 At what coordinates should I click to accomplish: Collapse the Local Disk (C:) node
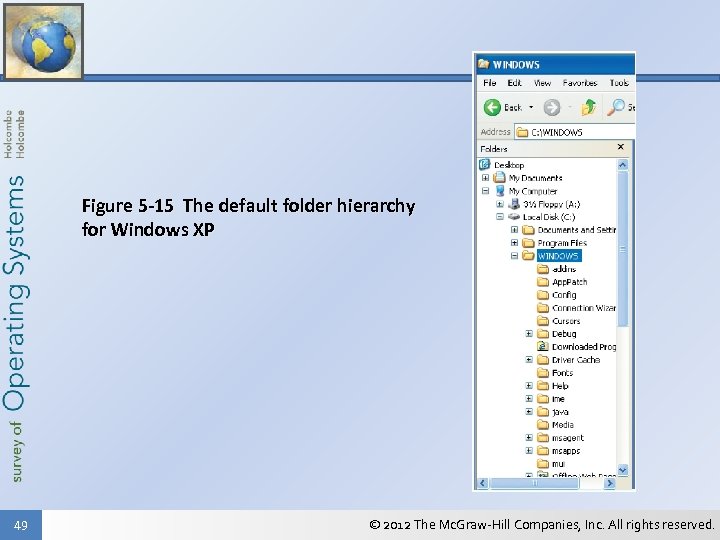click(x=500, y=217)
